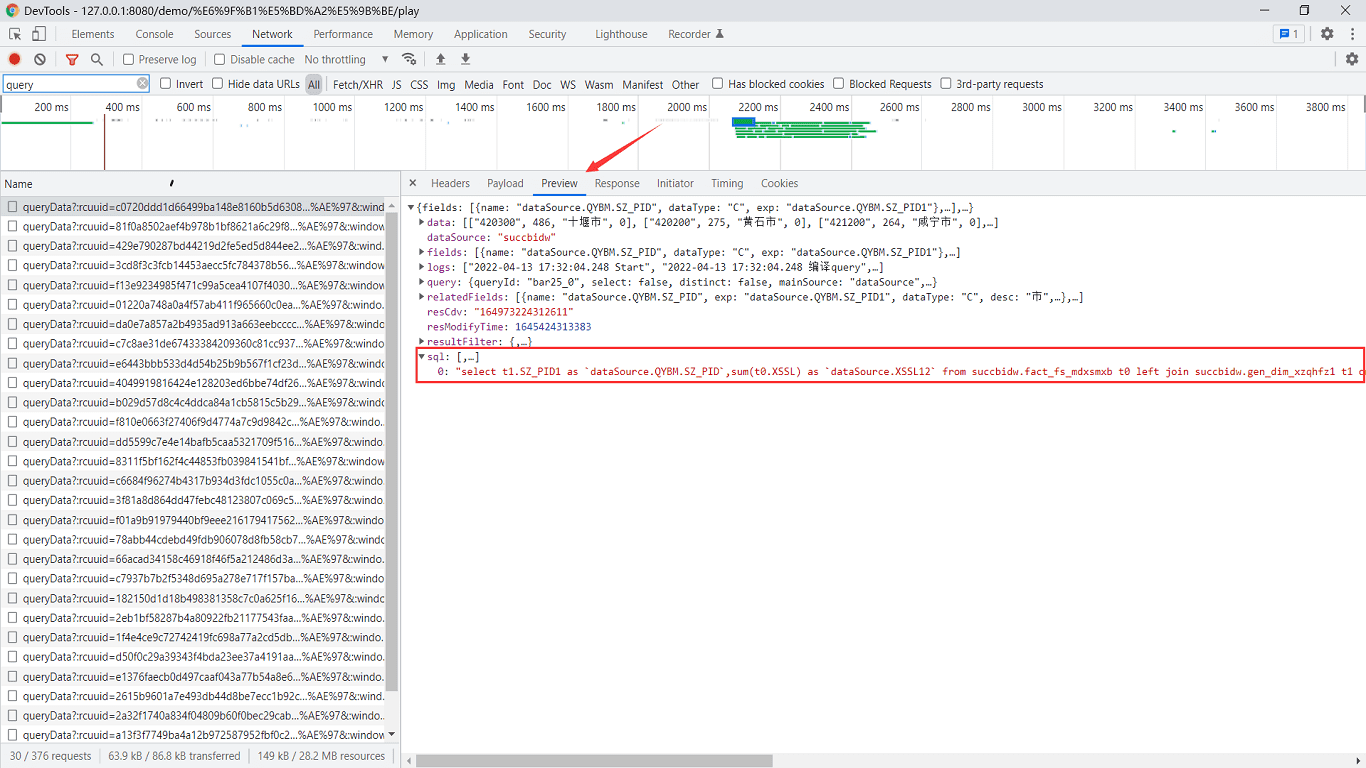
Task: Select the Fetch/XHR request type filter
Action: tap(357, 84)
